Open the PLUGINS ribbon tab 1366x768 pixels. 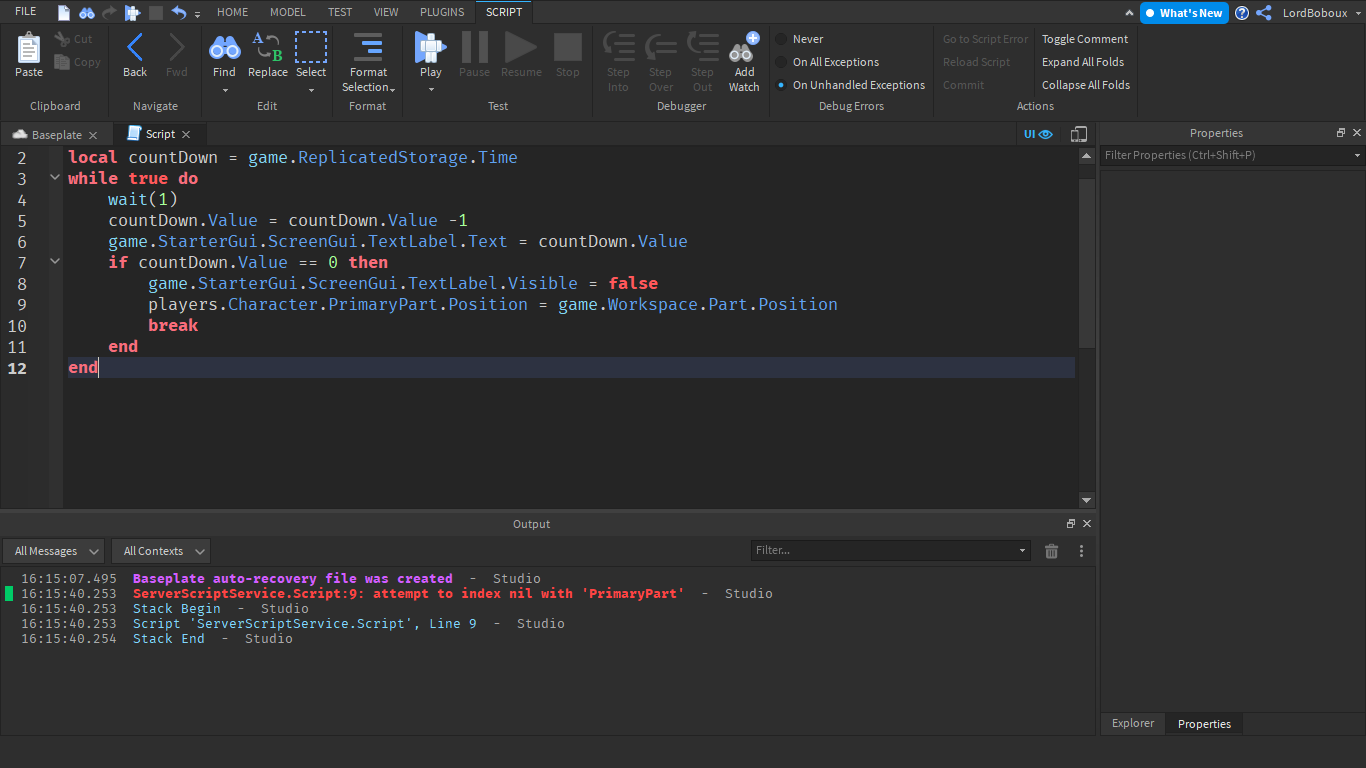point(442,12)
